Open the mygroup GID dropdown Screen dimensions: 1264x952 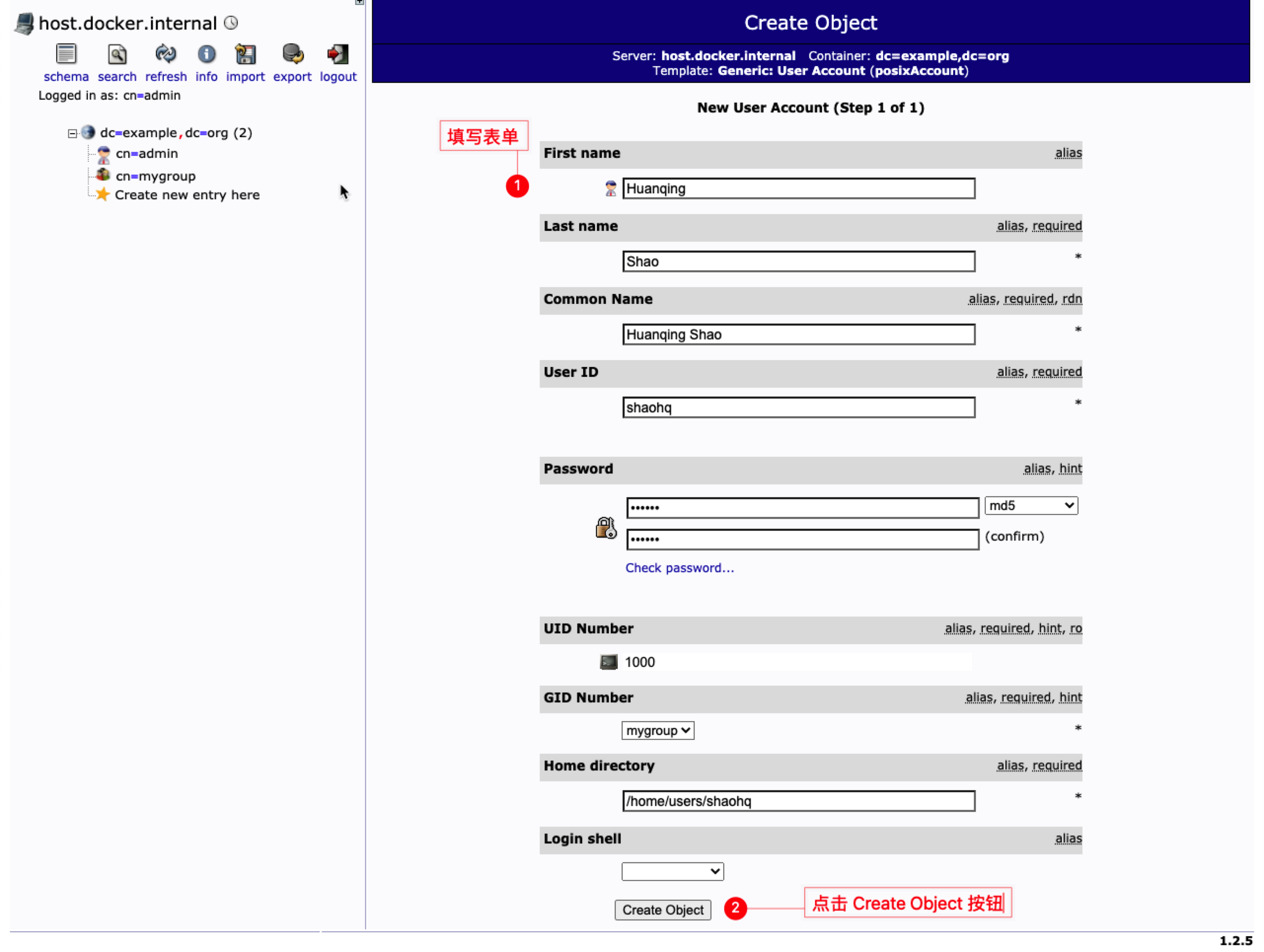point(658,731)
